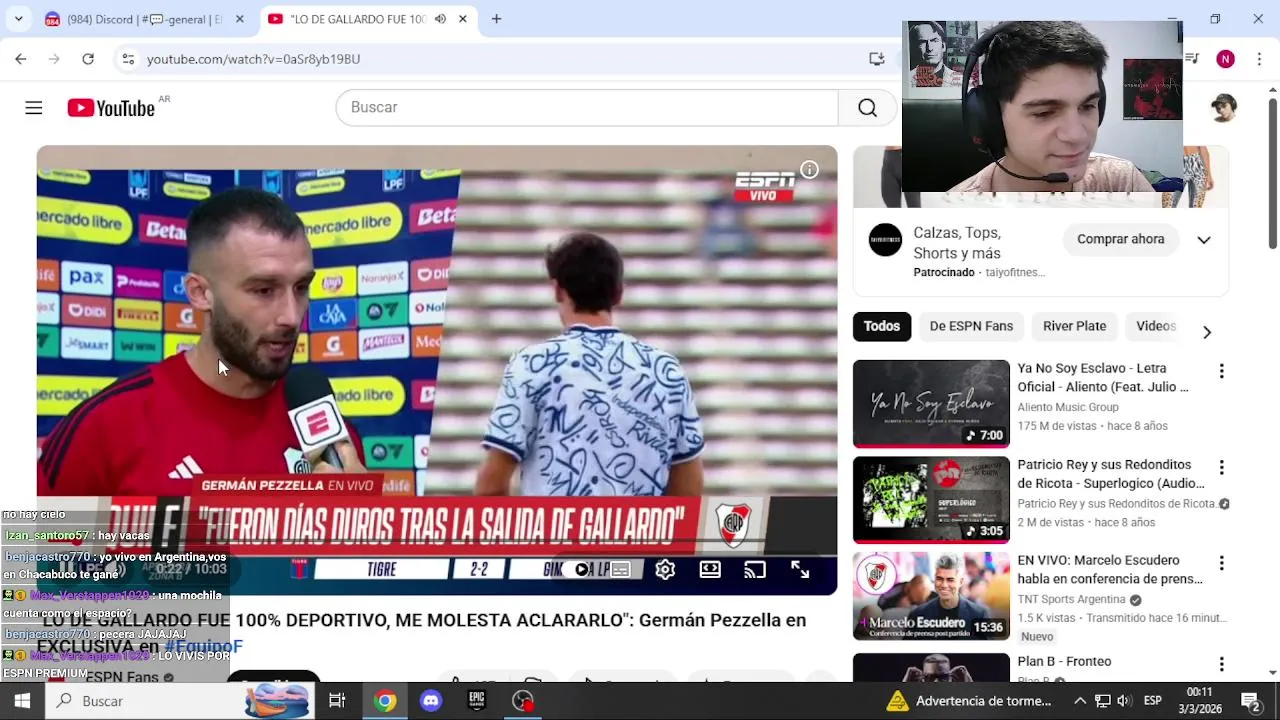The image size is (1280, 720).
Task: Click the page vertical scrollbar
Action: tap(1272, 175)
